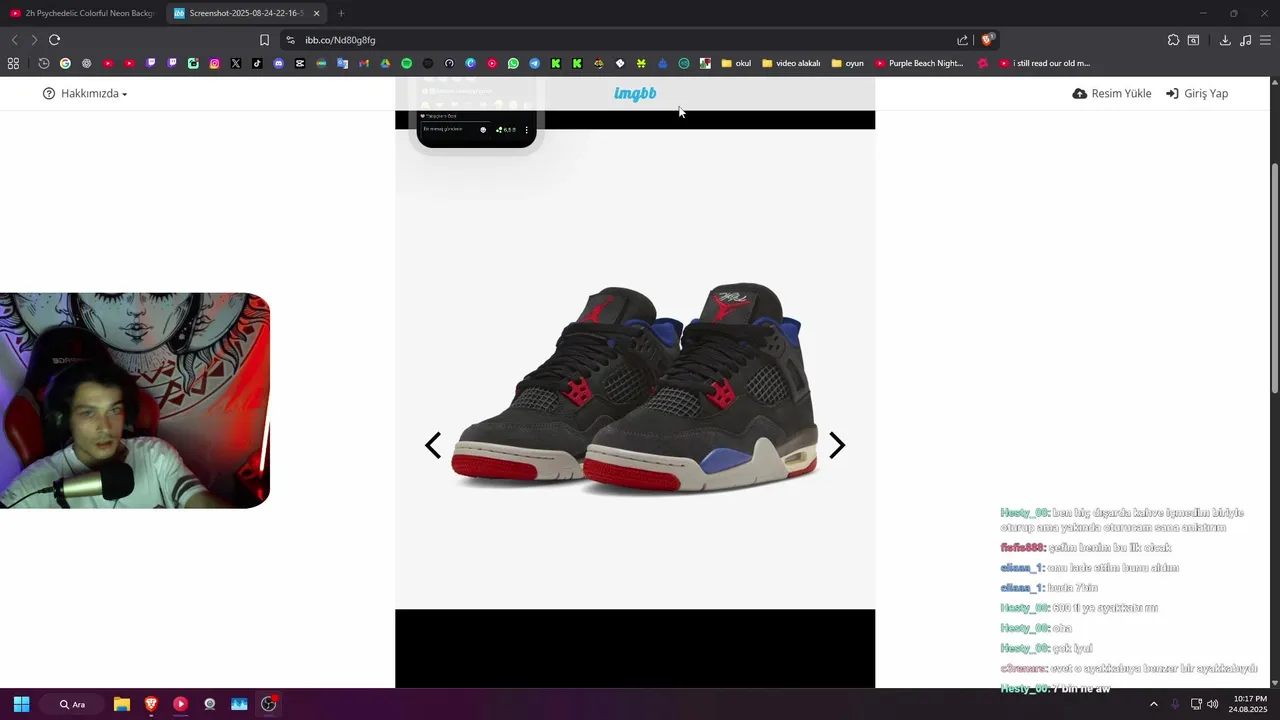
Task: Open Brave Shields lion icon
Action: click(987, 40)
